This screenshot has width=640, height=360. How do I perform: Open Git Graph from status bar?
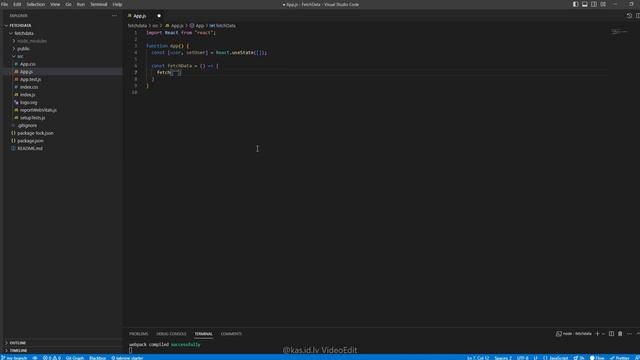pyautogui.click(x=75, y=358)
